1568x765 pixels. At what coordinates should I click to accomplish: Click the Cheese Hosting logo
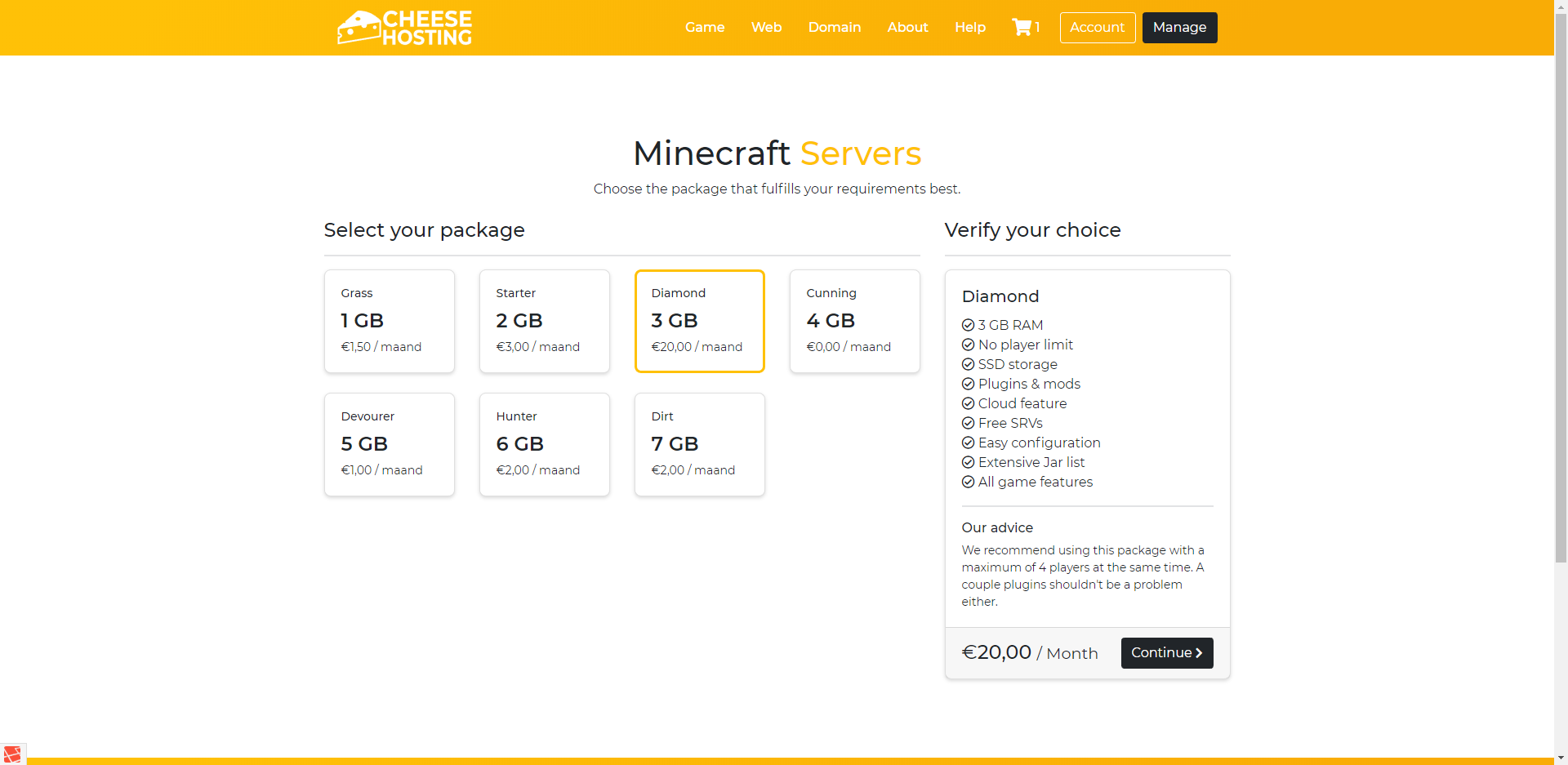coord(405,28)
